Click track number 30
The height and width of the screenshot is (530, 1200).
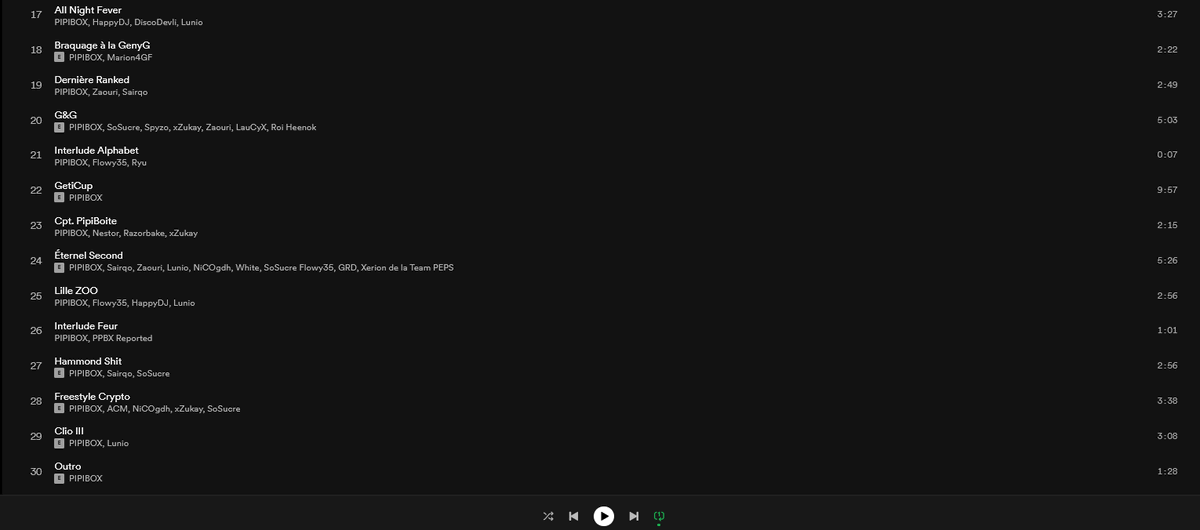pos(36,471)
